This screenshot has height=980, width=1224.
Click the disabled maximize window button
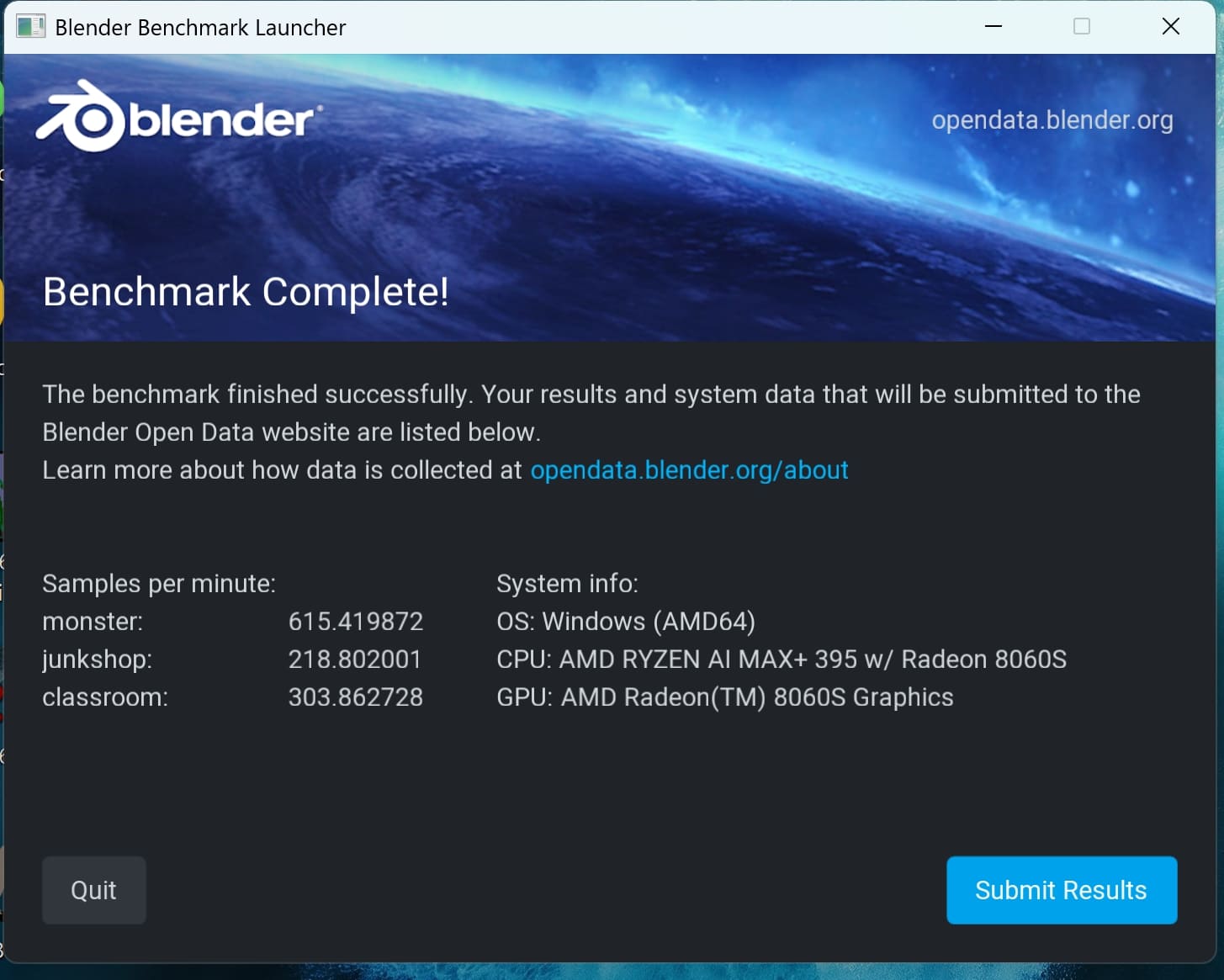(1081, 27)
